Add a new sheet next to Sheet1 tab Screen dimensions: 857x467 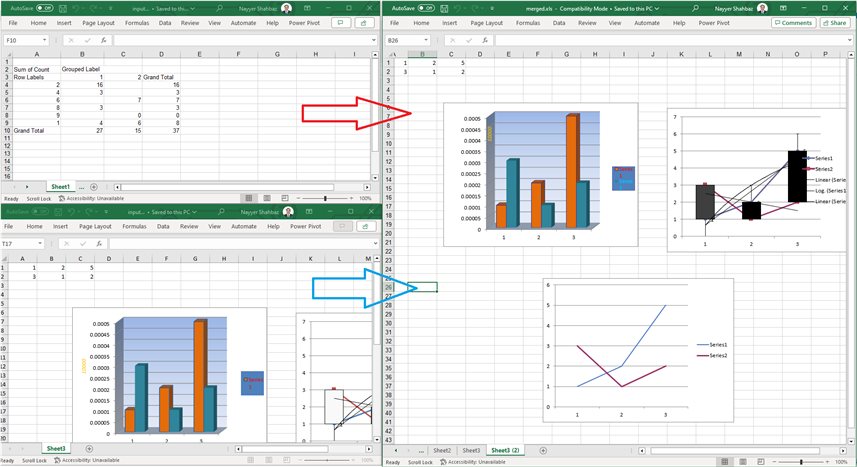[94, 187]
